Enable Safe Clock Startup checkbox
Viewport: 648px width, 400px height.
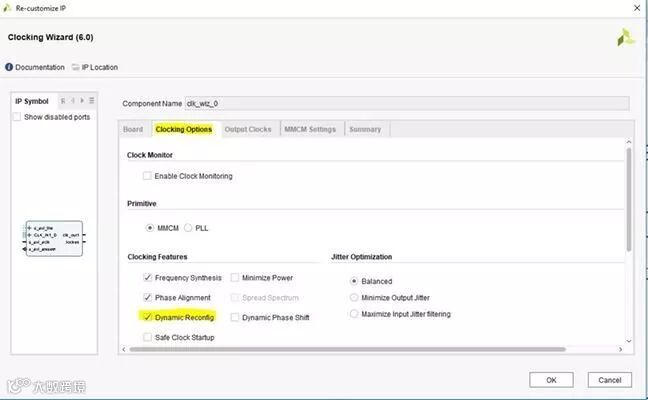click(x=148, y=337)
